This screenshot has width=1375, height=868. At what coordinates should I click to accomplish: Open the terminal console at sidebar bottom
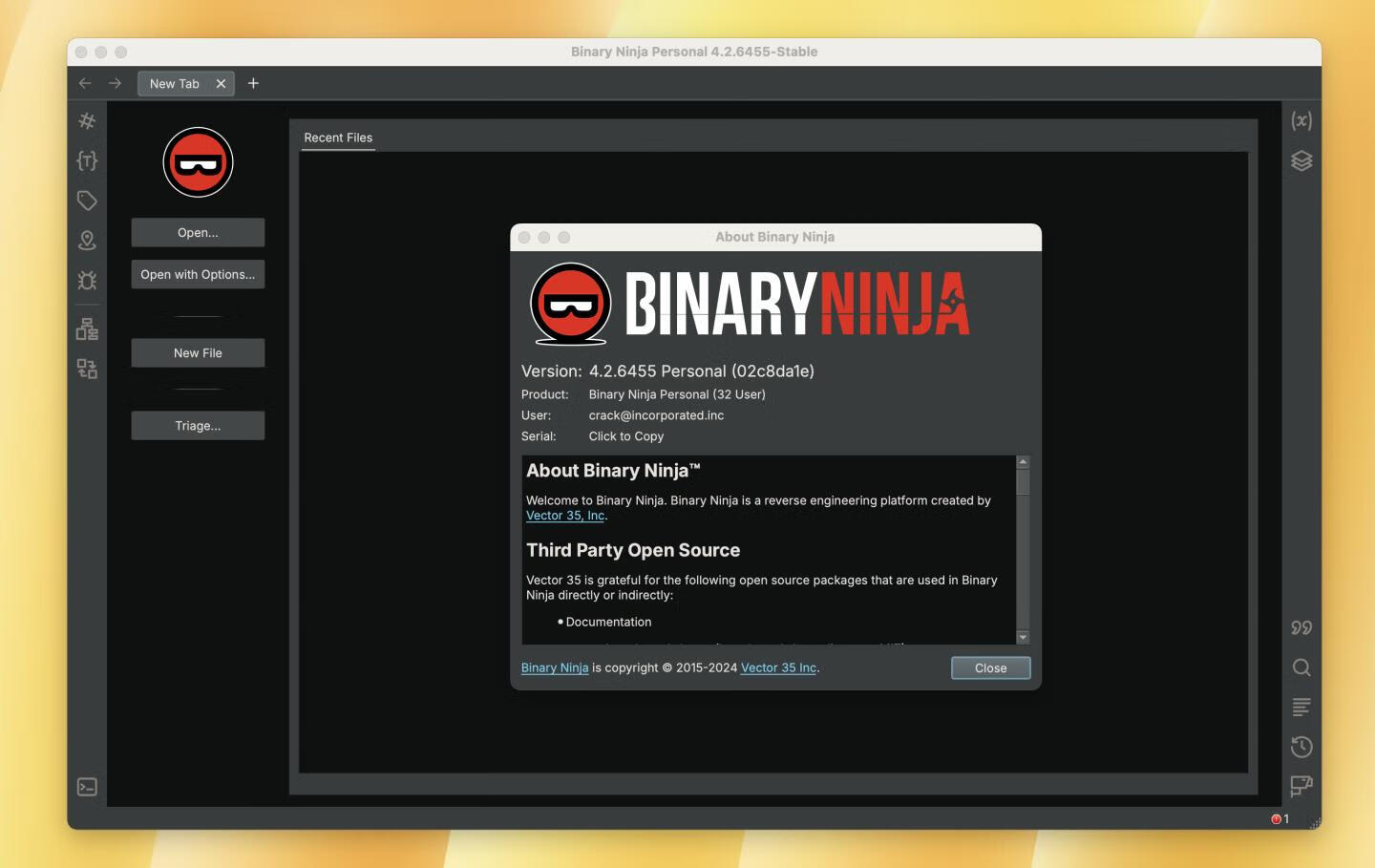point(87,786)
